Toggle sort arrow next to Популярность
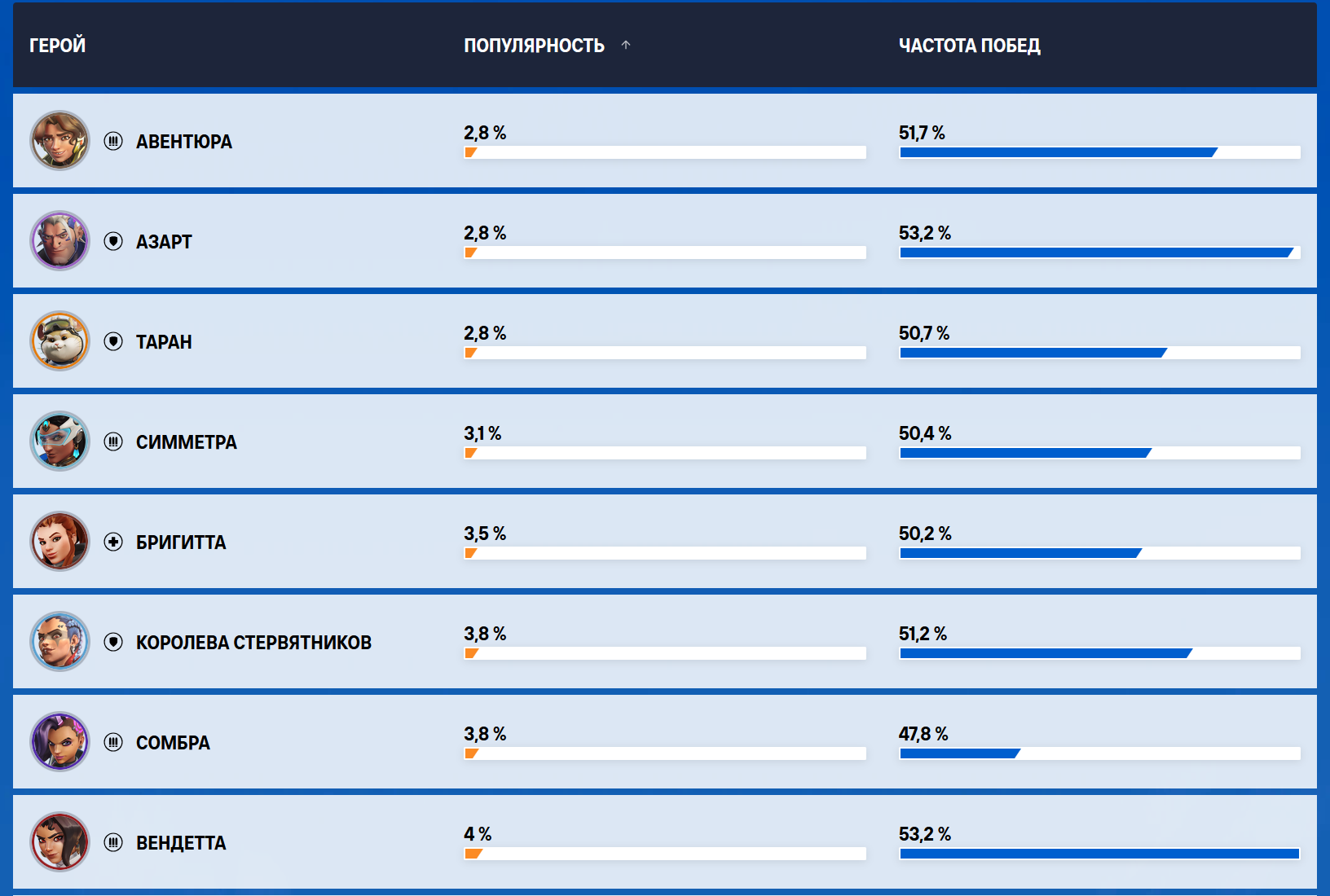The height and width of the screenshot is (896, 1330). click(x=626, y=45)
